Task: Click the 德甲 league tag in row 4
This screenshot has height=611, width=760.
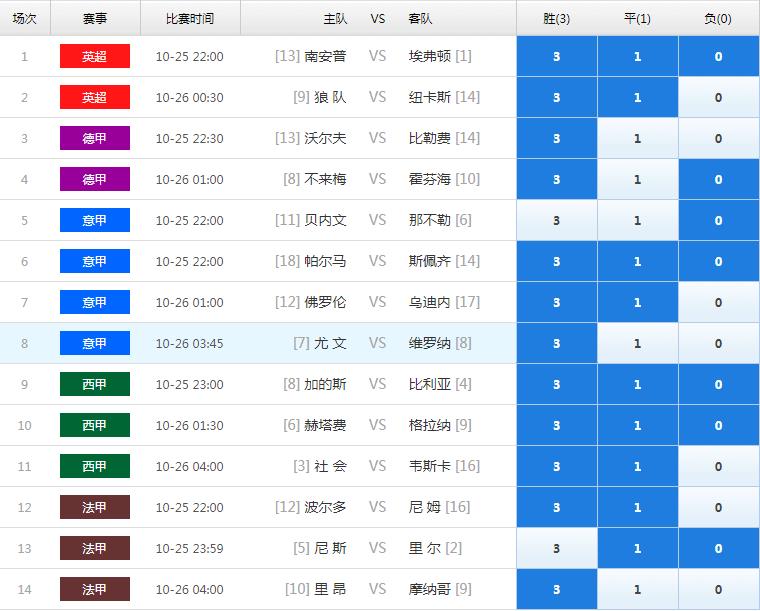Action: [95, 179]
